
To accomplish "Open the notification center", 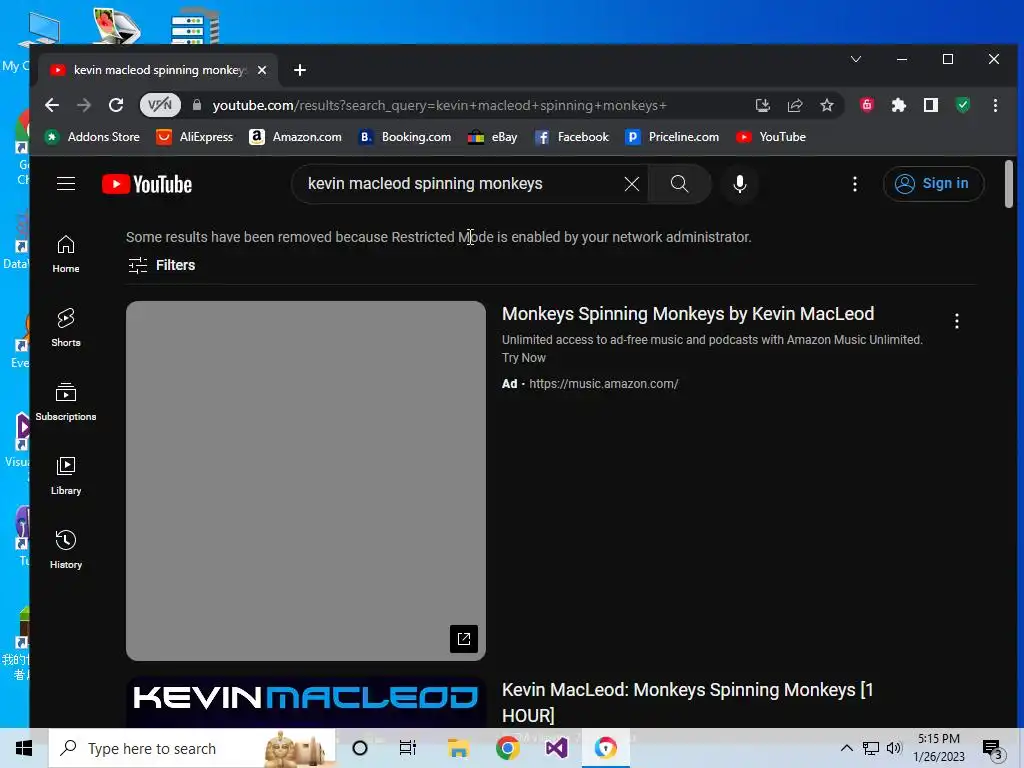I will [x=992, y=750].
